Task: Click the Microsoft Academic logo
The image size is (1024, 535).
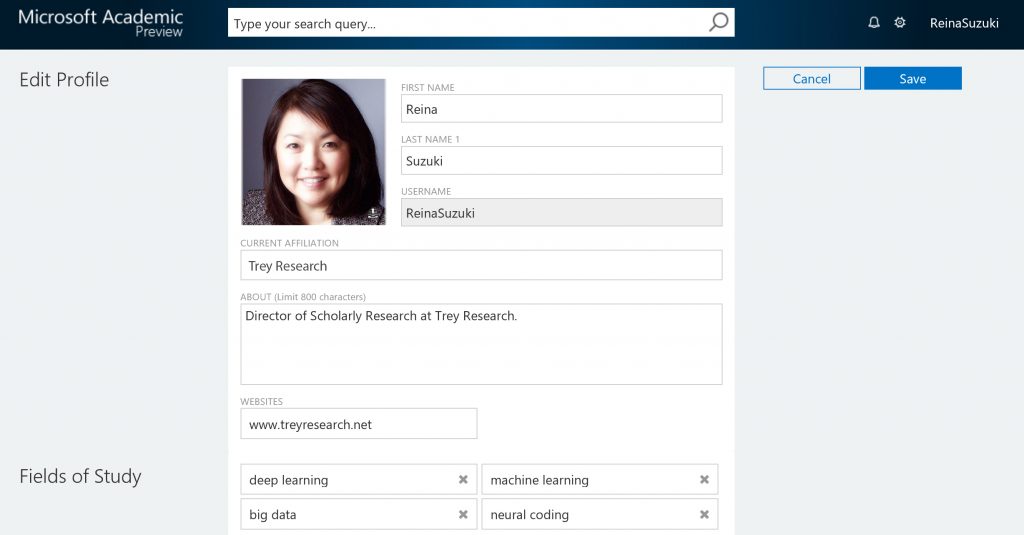Action: (101, 23)
